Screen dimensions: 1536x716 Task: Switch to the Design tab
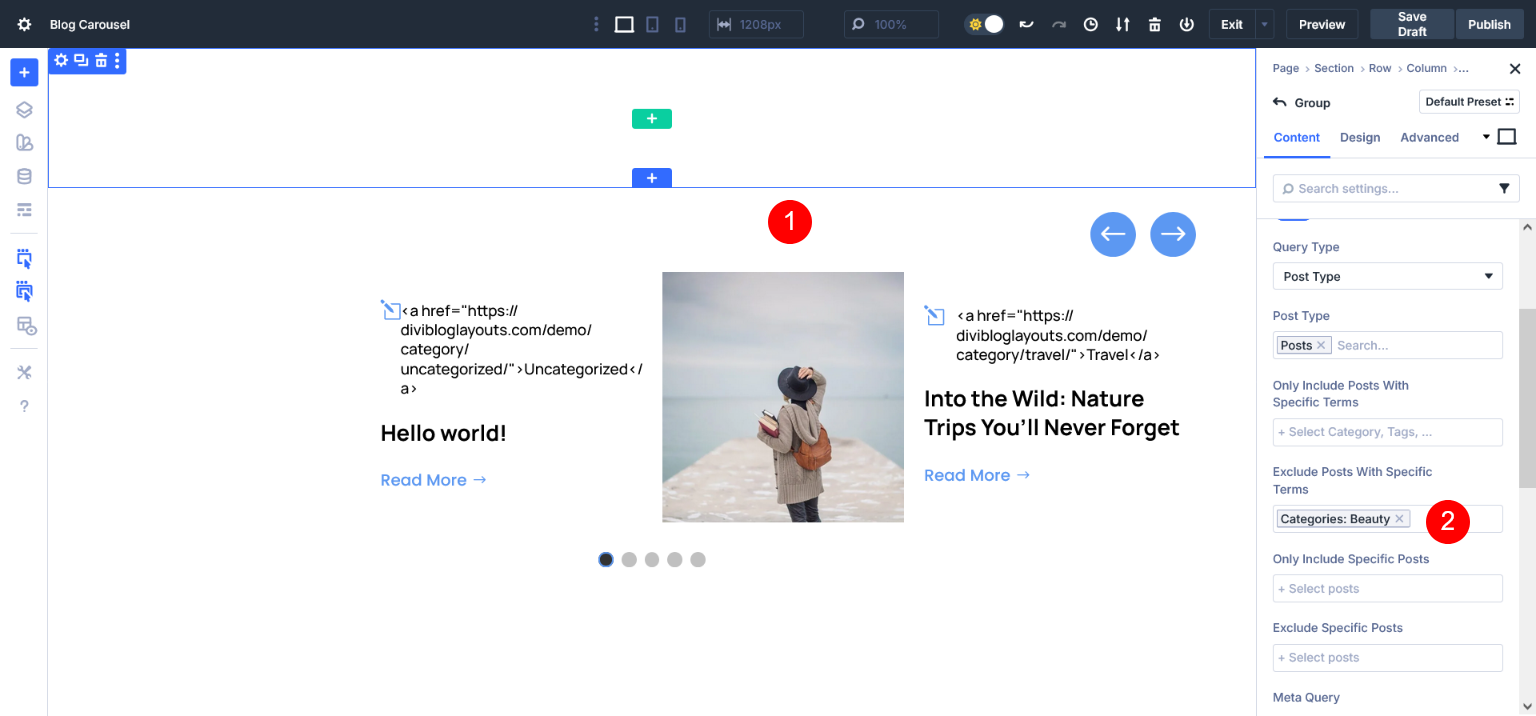[x=1360, y=137]
